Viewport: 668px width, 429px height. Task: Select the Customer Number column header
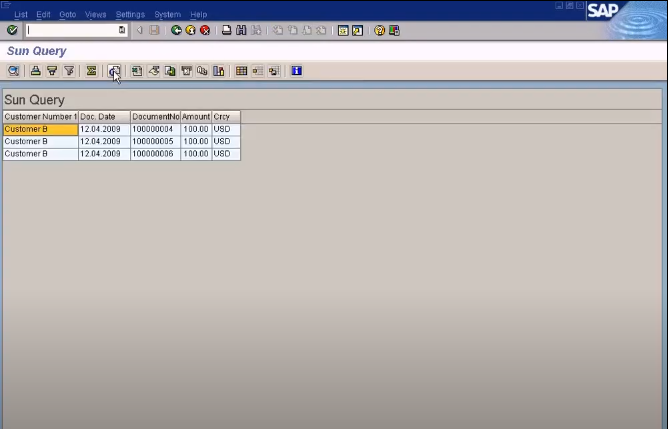point(40,117)
